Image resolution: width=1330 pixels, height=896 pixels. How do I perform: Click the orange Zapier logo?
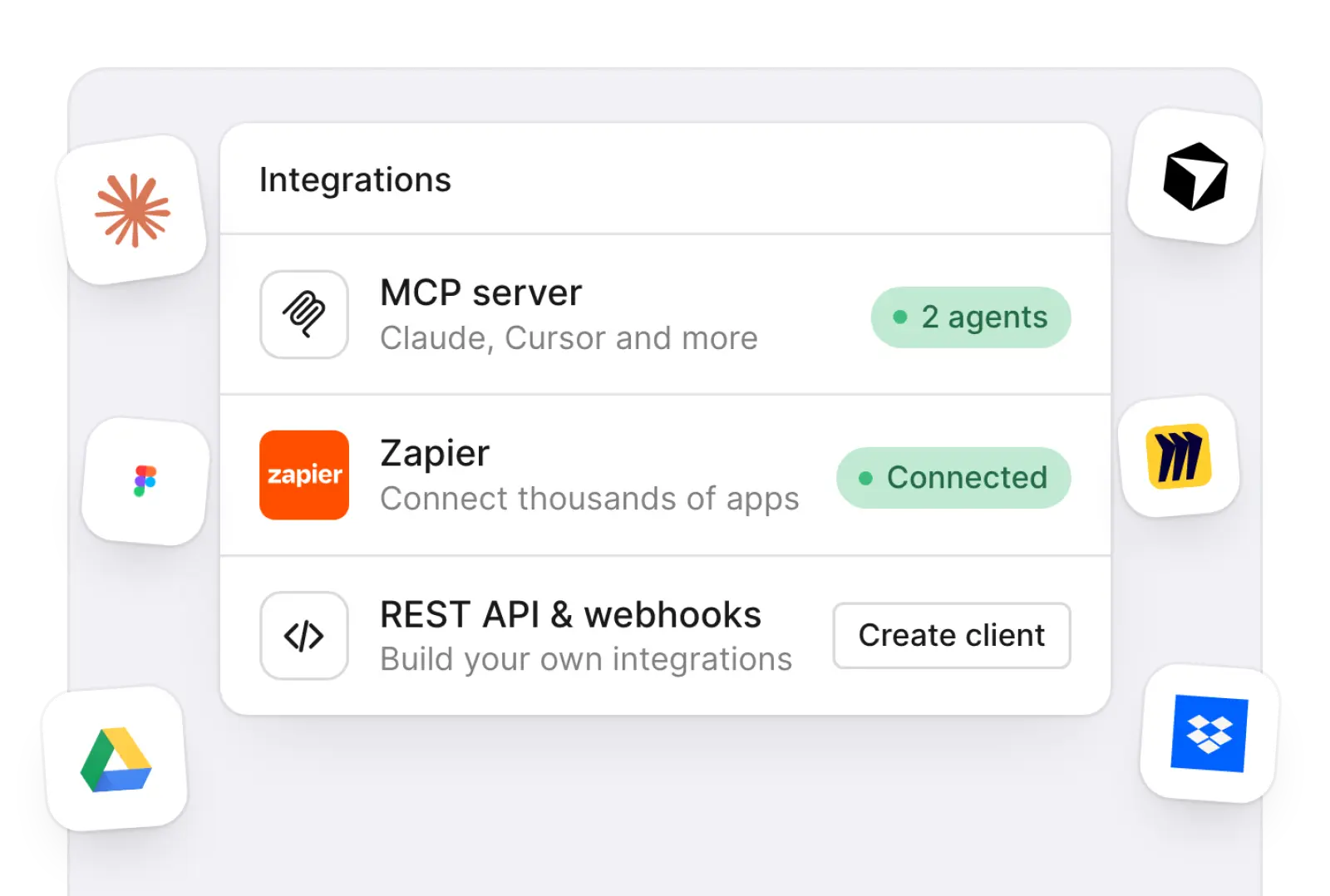[x=304, y=475]
